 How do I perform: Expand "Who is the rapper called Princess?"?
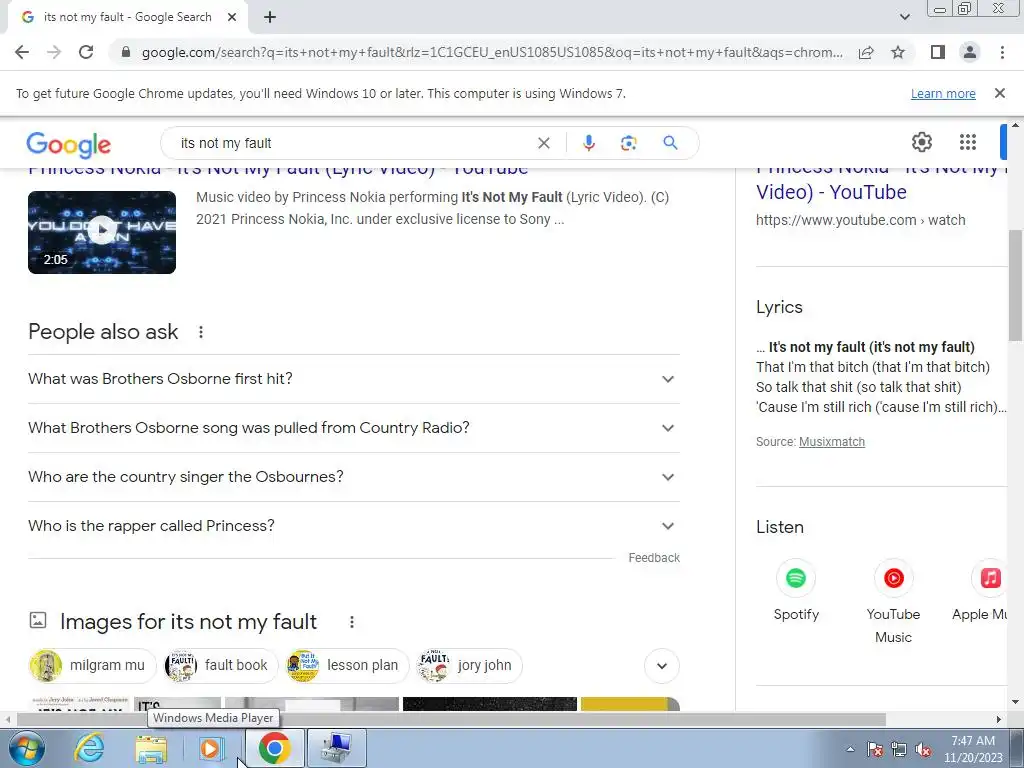pyautogui.click(x=354, y=526)
